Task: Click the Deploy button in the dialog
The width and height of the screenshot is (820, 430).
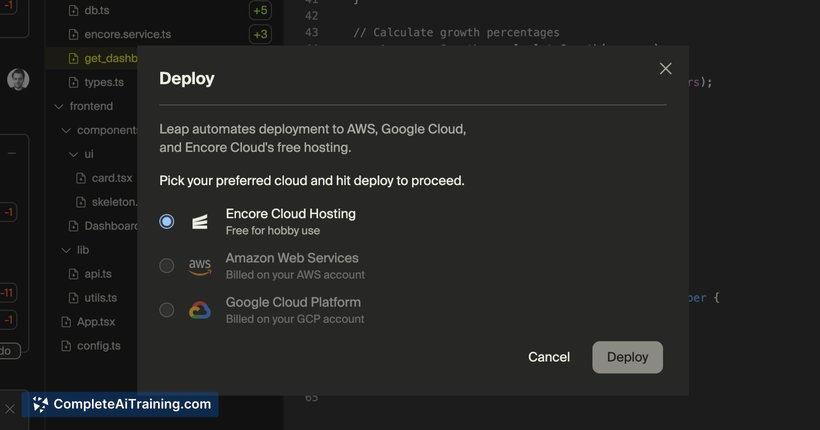Action: 628,357
